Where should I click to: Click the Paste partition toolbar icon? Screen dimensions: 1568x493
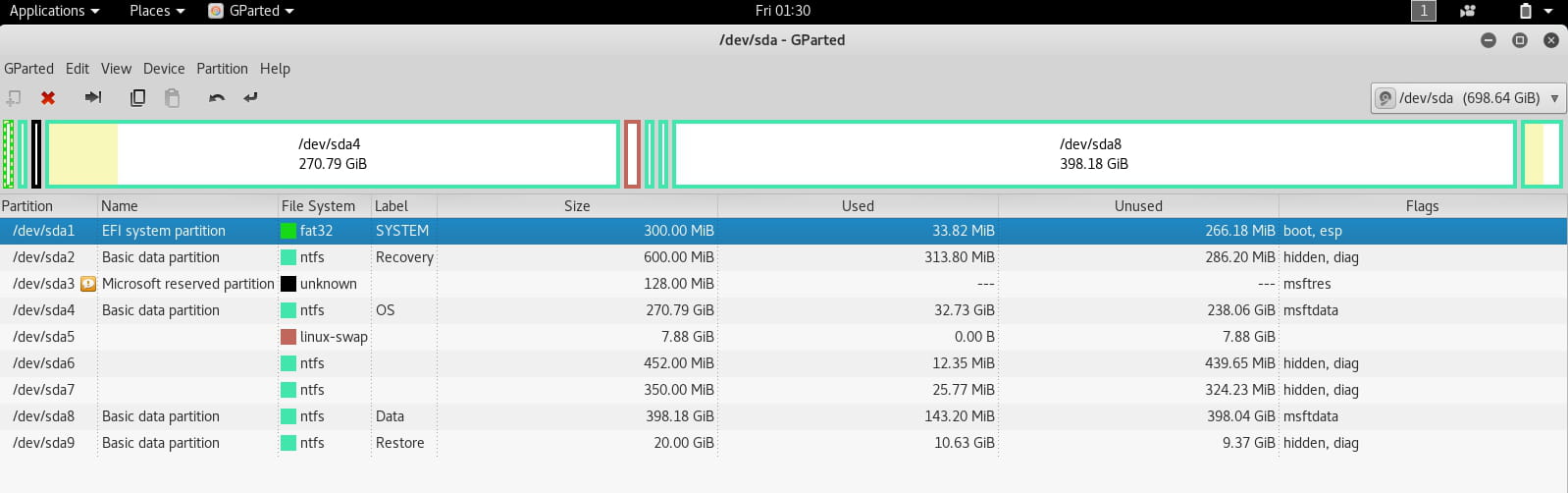tap(172, 97)
